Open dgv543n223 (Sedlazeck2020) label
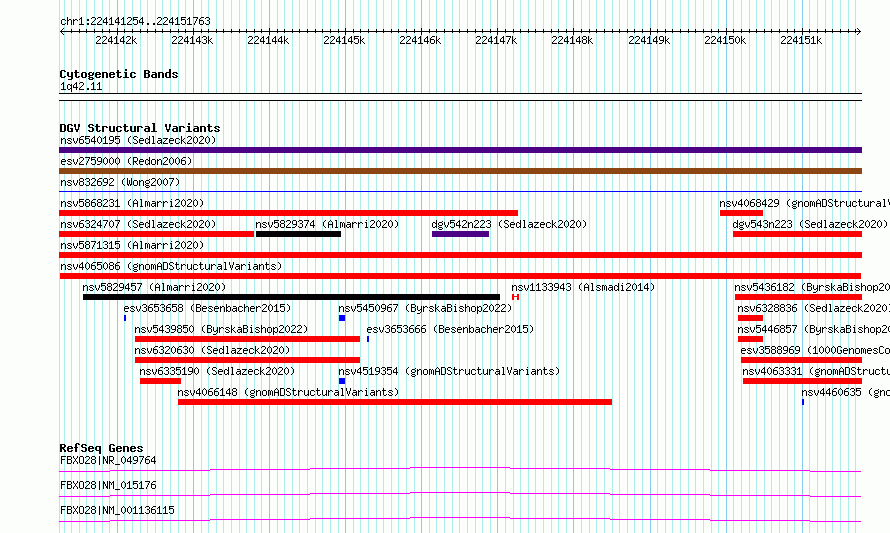This screenshot has width=890, height=533. point(810,224)
